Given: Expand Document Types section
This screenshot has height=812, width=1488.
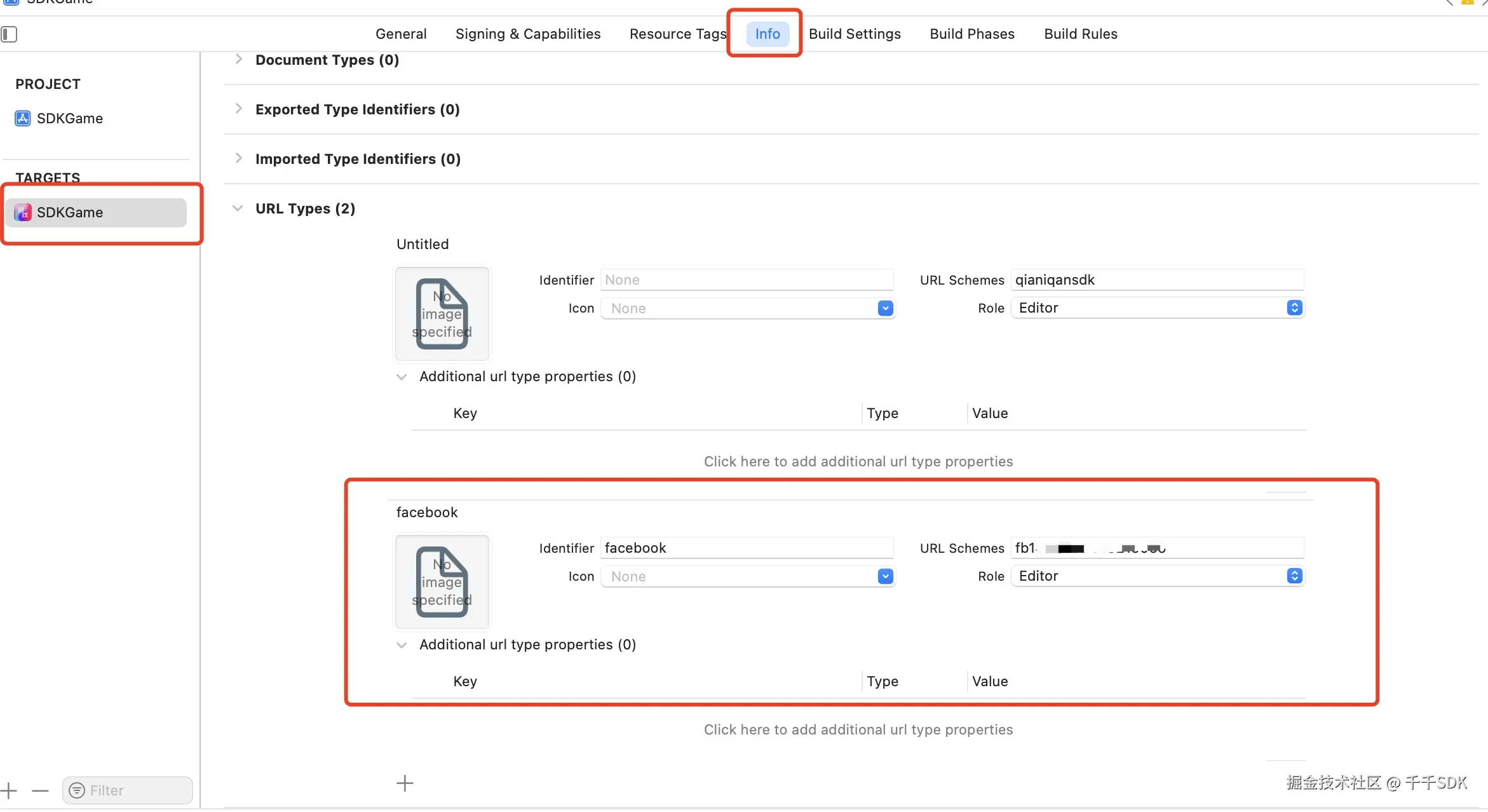Looking at the screenshot, I should [238, 59].
